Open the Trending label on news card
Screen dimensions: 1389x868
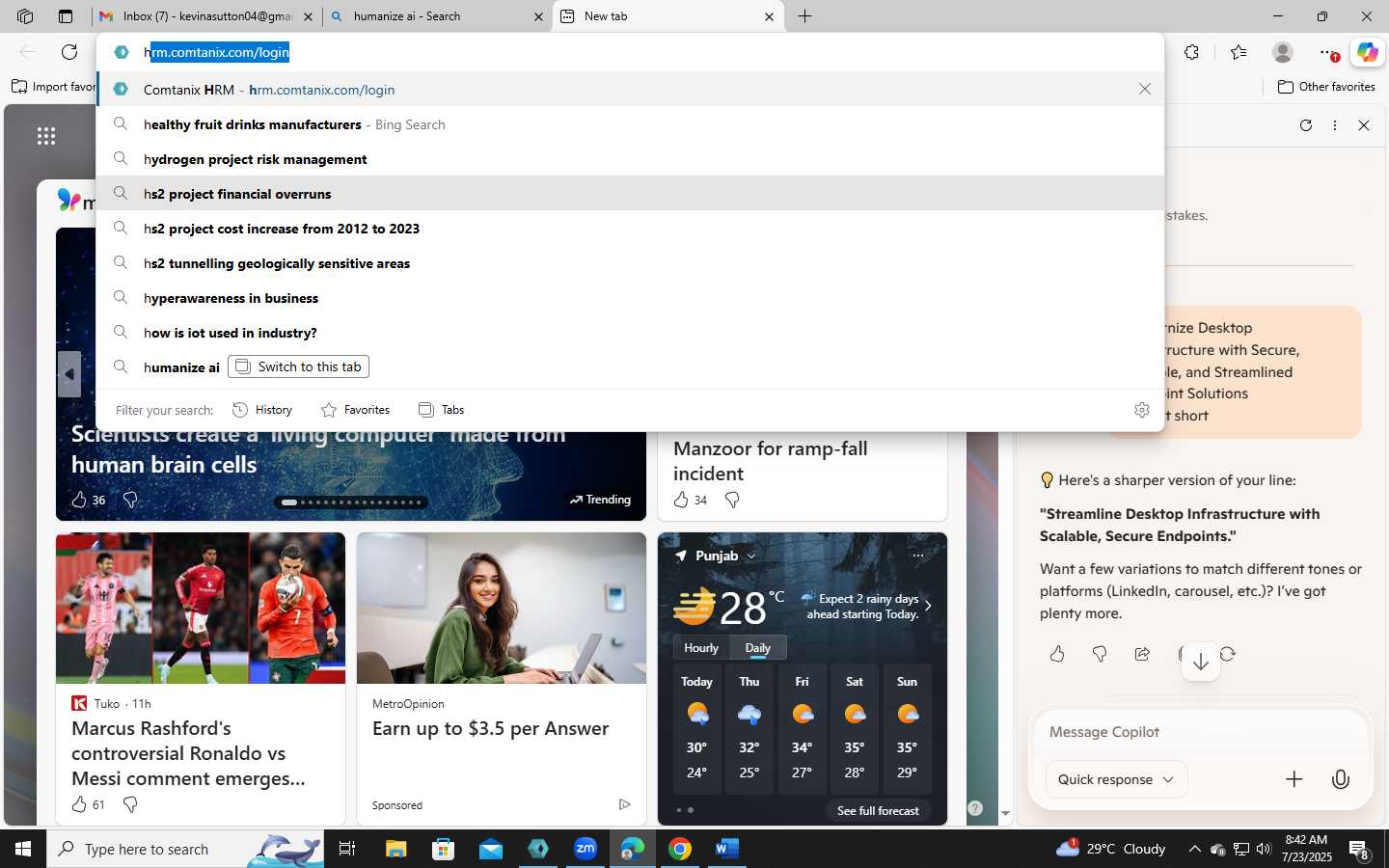[x=600, y=500]
